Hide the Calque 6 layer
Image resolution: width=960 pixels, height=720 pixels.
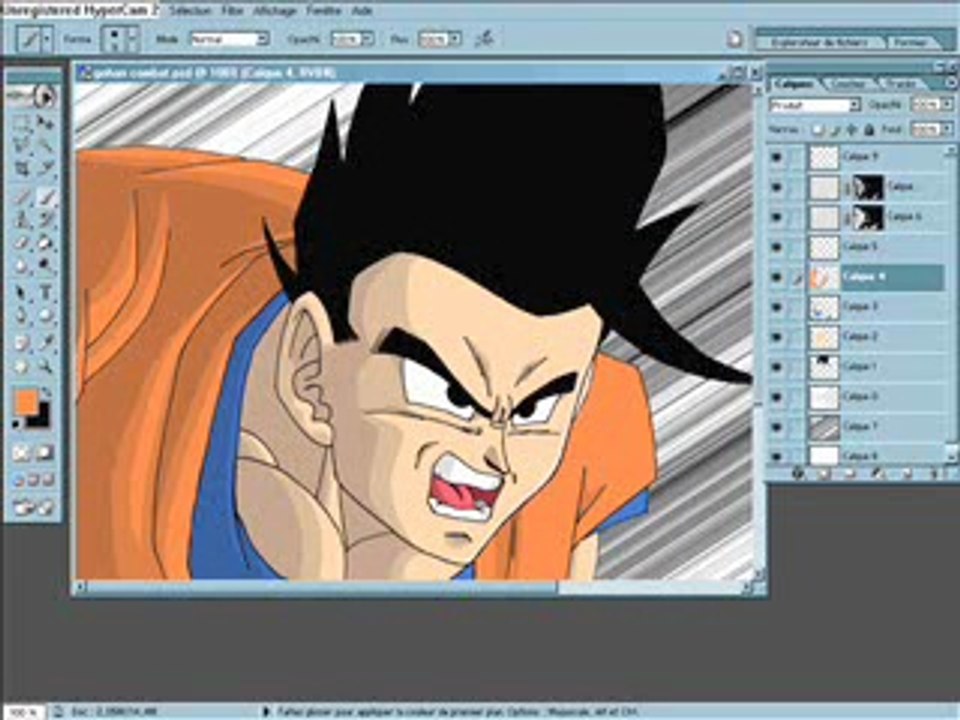pyautogui.click(x=776, y=217)
